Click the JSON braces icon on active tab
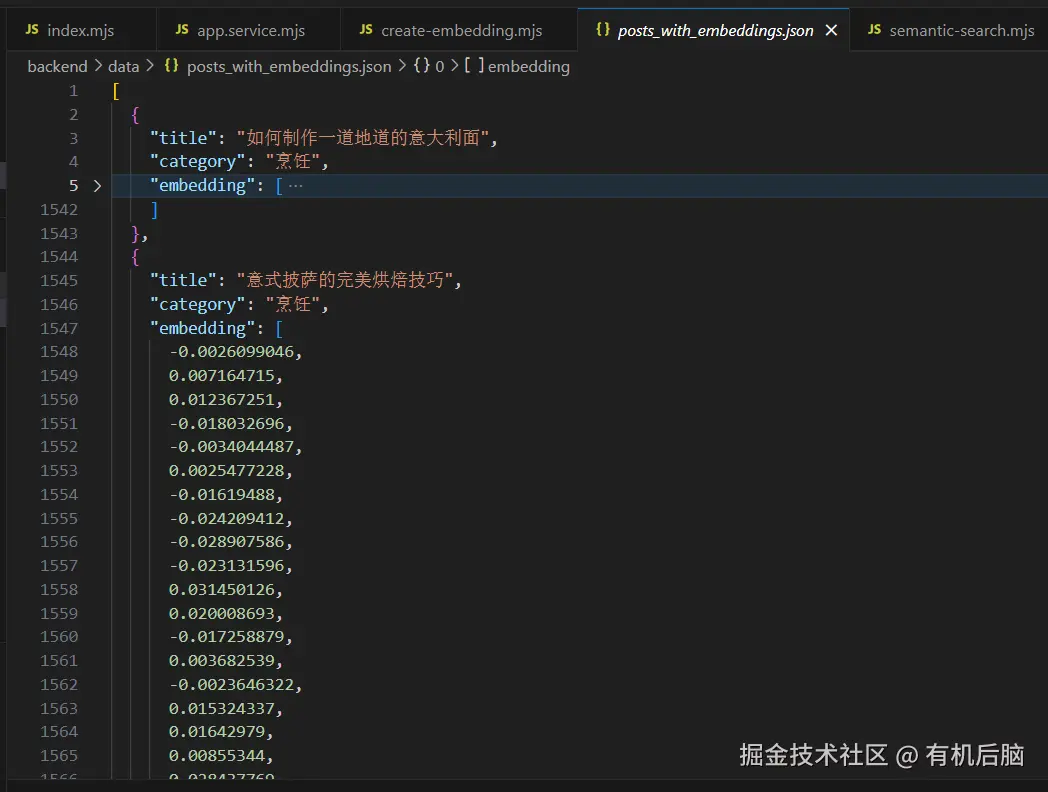 603,29
